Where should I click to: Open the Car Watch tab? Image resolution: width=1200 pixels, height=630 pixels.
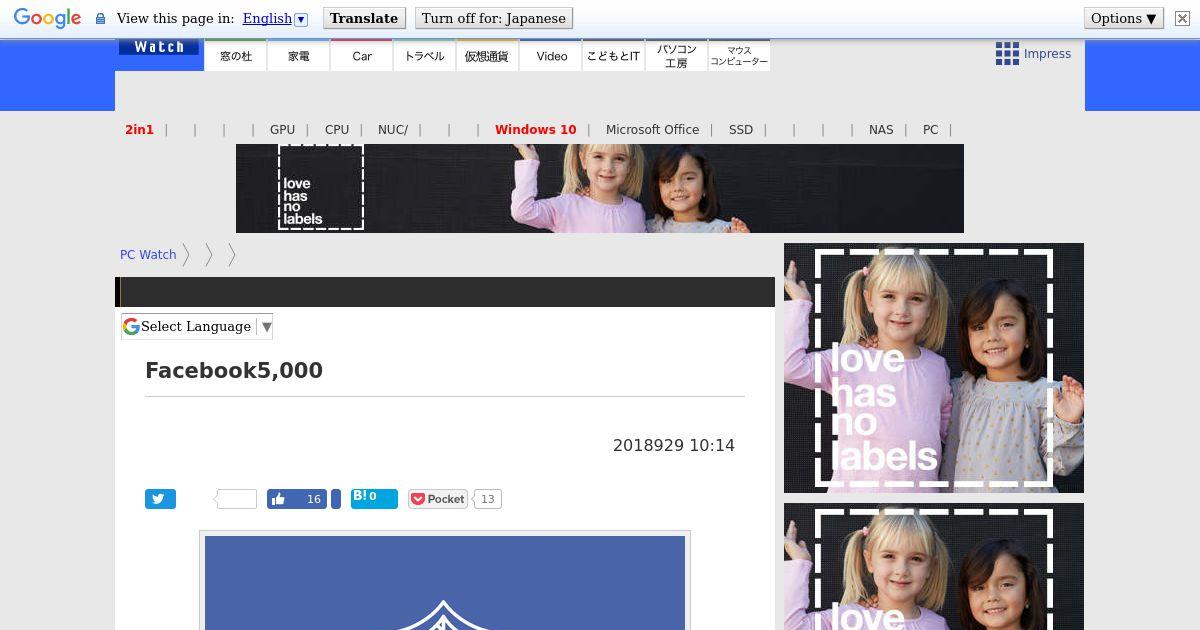362,56
